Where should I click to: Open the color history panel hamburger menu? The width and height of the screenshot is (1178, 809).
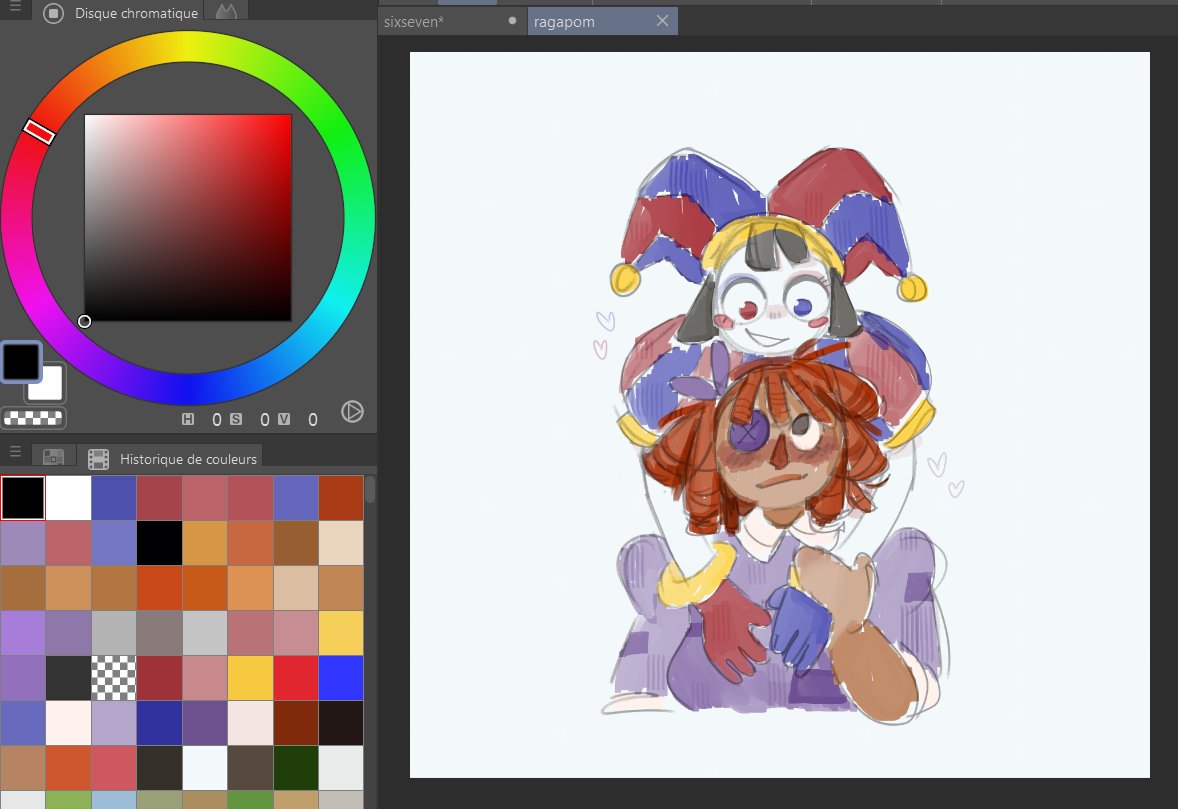click(x=15, y=451)
